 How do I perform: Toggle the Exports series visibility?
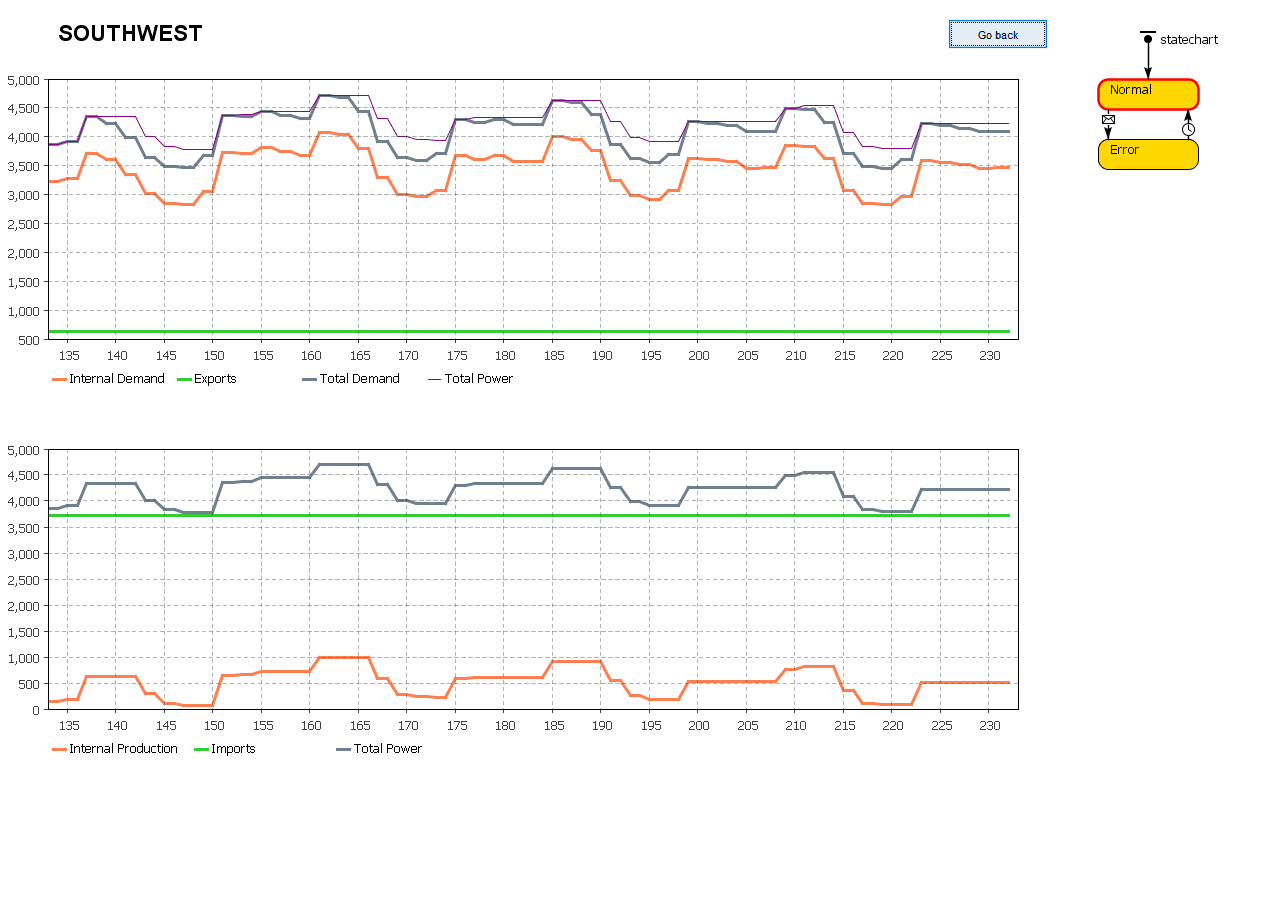coord(213,378)
